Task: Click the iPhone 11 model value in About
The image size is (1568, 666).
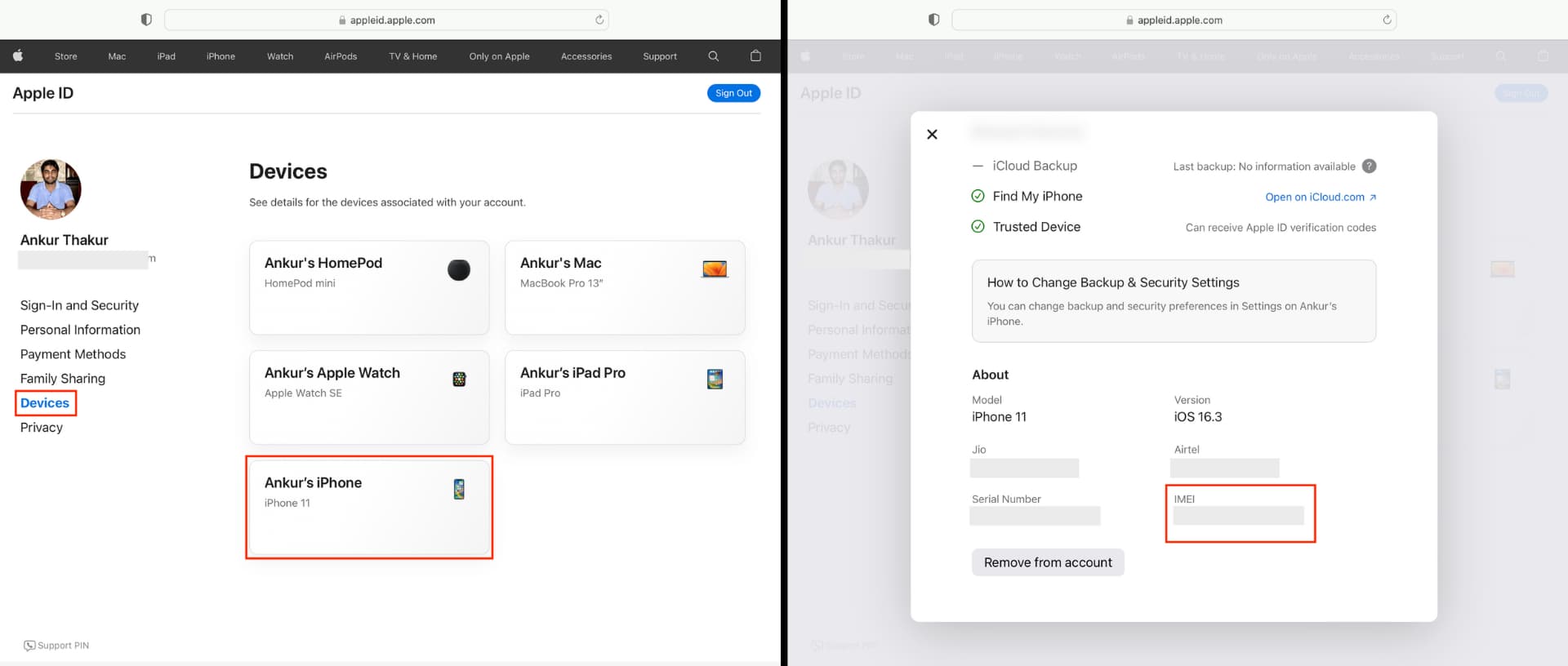Action: pos(999,417)
